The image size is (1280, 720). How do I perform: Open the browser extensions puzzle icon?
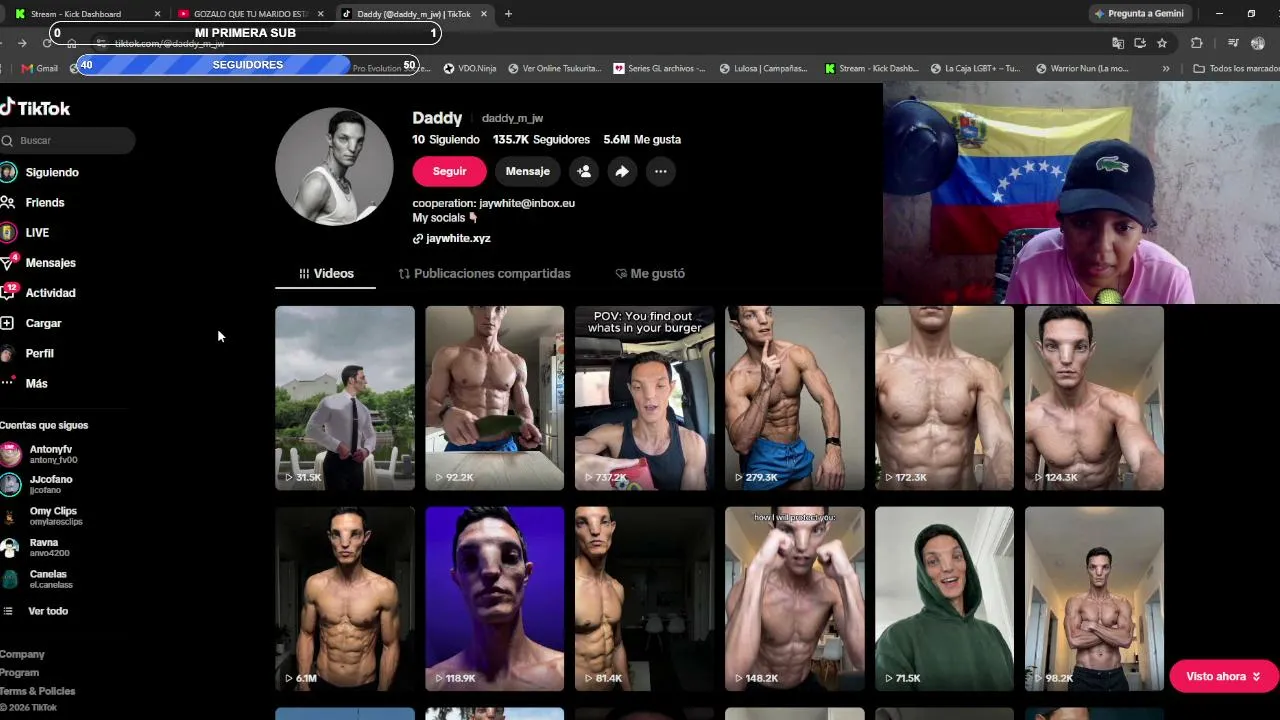click(1196, 43)
